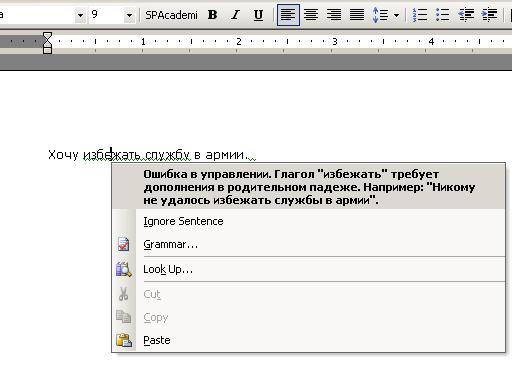Click the Copy pages icon
This screenshot has width=512, height=368.
click(123, 317)
